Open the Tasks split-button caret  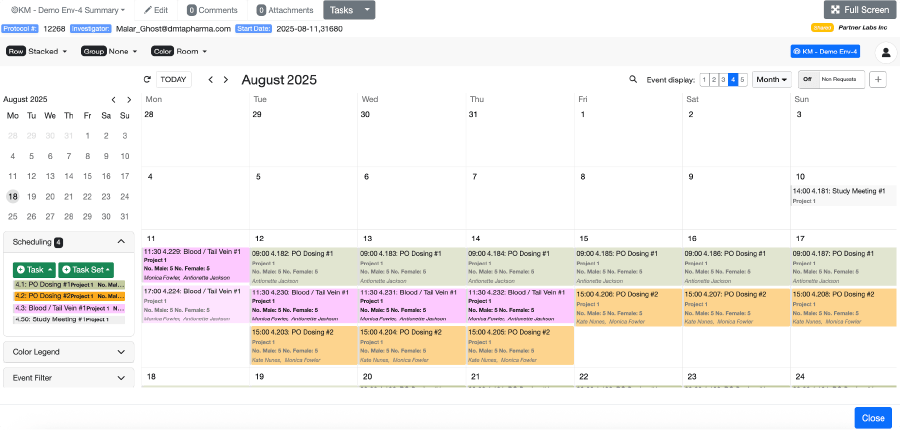[x=369, y=10]
